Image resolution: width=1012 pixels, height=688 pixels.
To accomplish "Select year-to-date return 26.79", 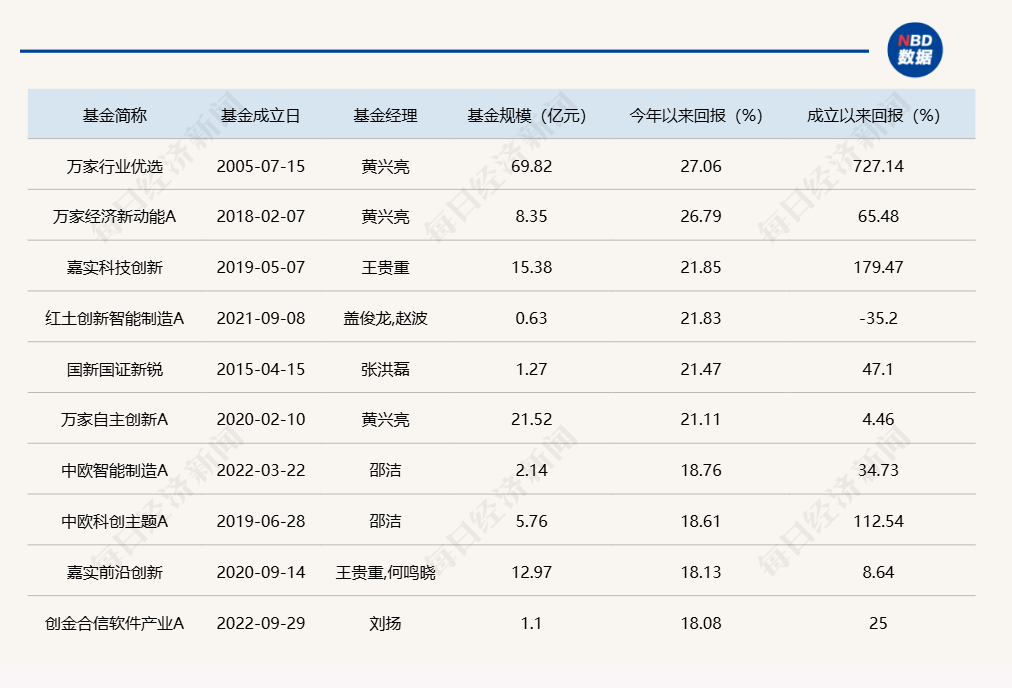I will (701, 216).
